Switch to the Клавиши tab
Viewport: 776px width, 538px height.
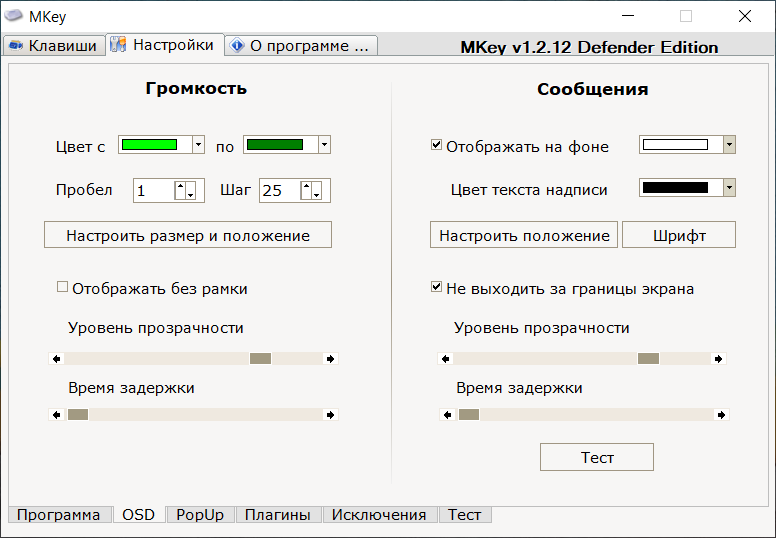coord(54,46)
